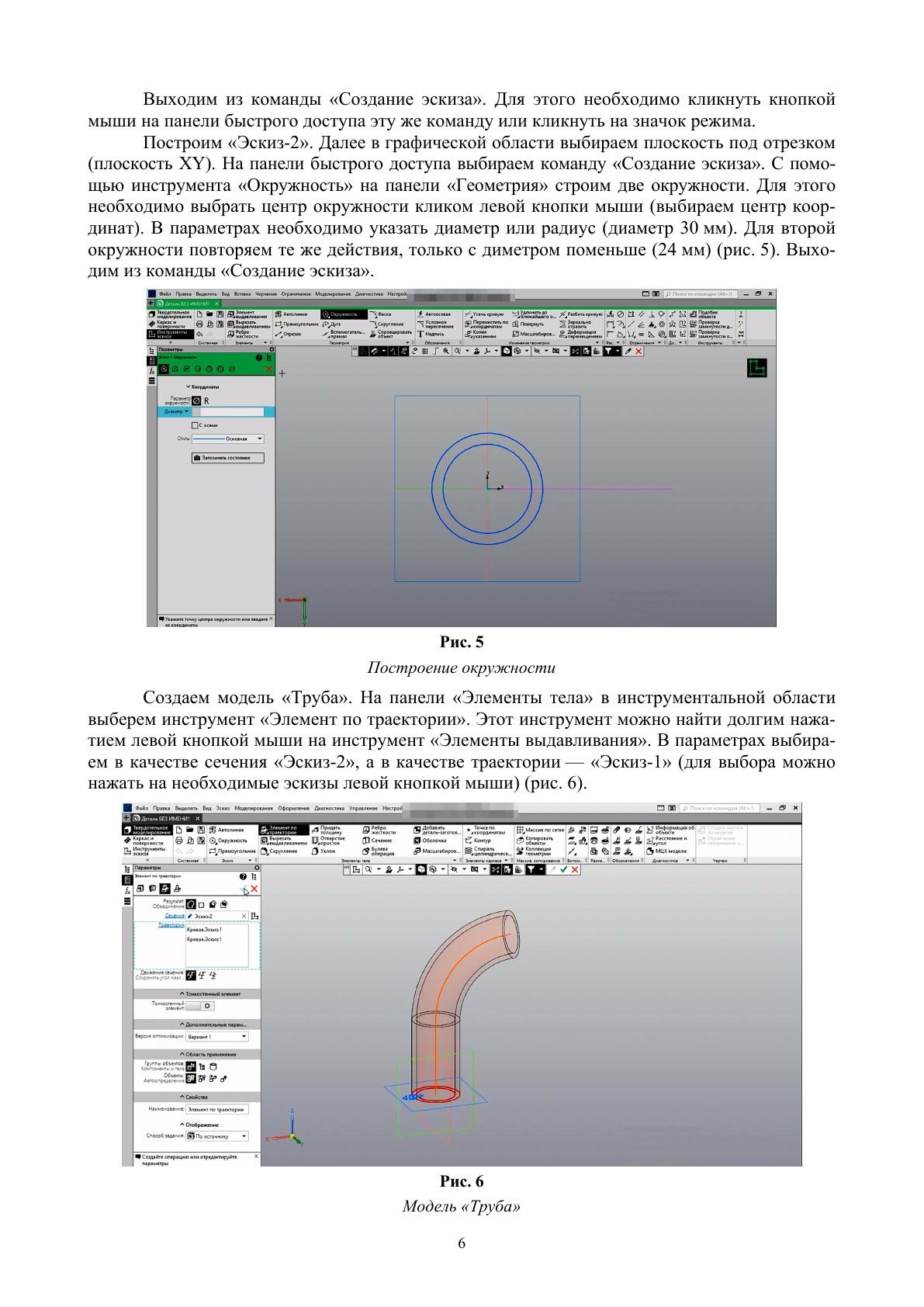The image size is (924, 1307).
Task: Open the Оформление menu
Action: [x=298, y=809]
